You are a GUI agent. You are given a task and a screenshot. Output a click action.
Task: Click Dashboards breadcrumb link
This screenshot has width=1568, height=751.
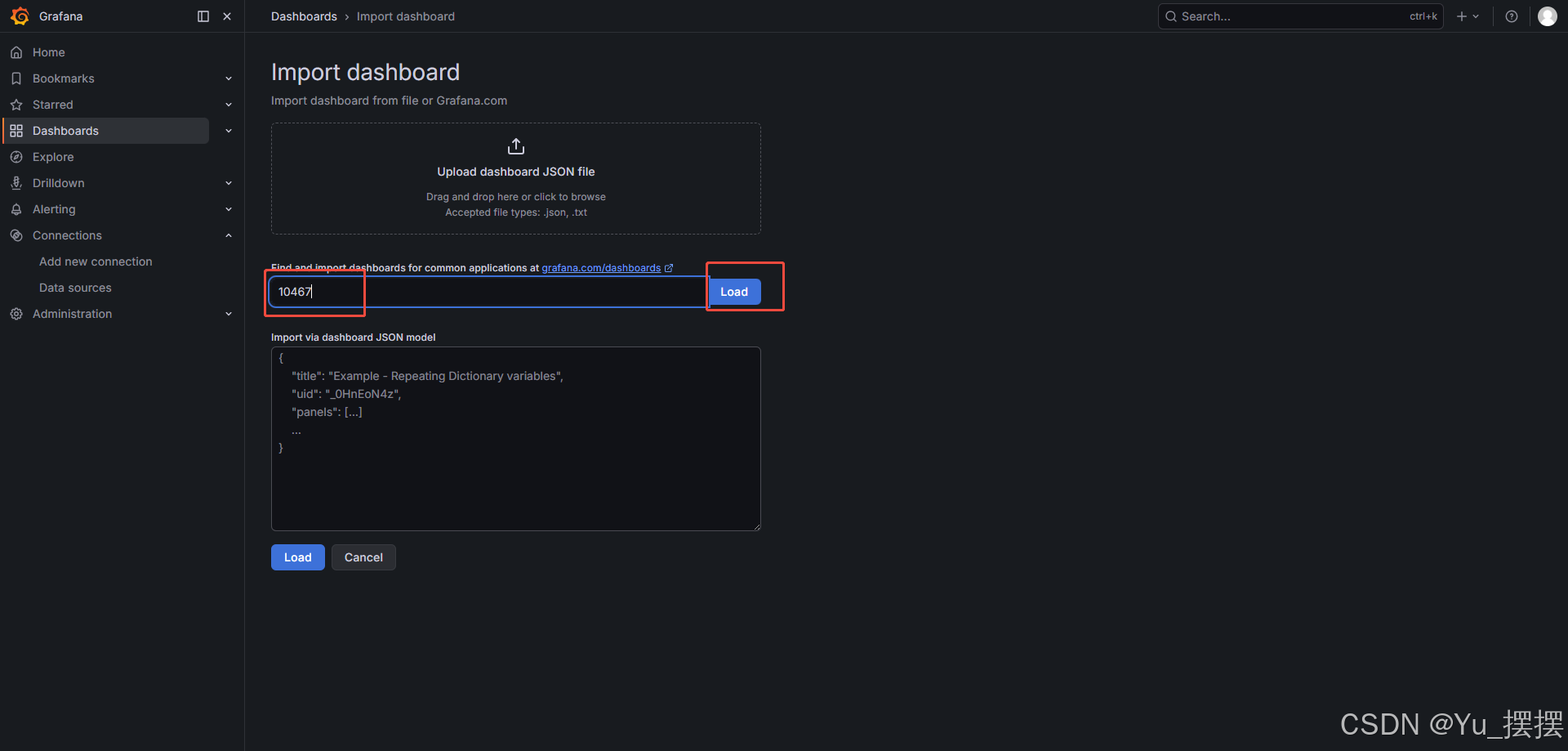click(x=304, y=16)
